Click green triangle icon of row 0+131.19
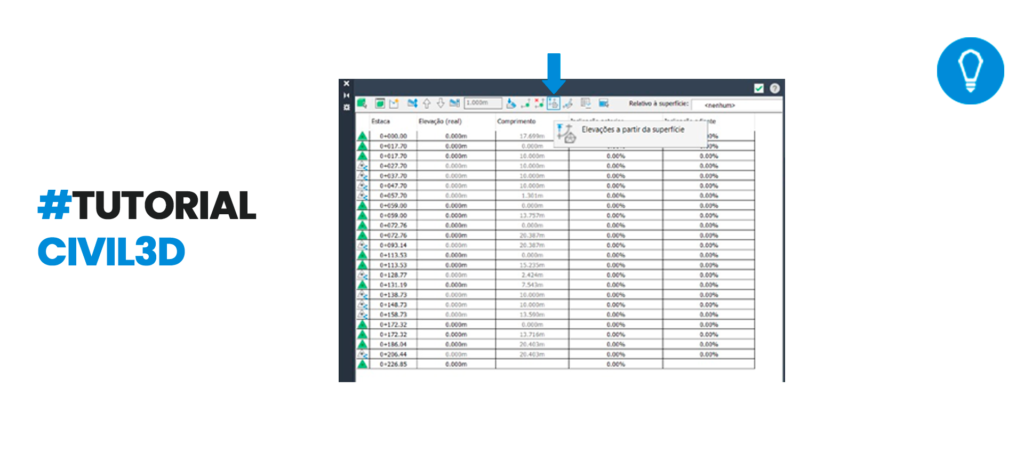This screenshot has height=461, width=1024. point(362,285)
